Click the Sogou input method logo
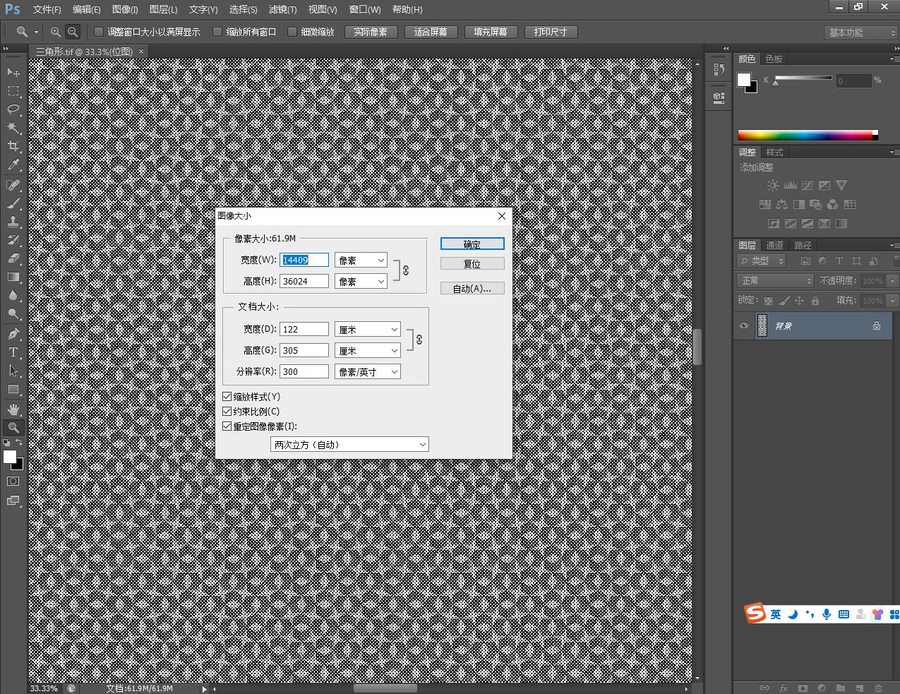 [x=755, y=613]
